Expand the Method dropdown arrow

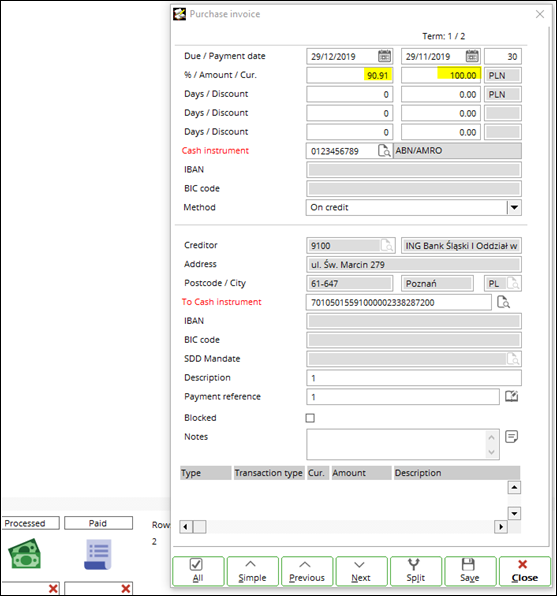click(x=514, y=208)
